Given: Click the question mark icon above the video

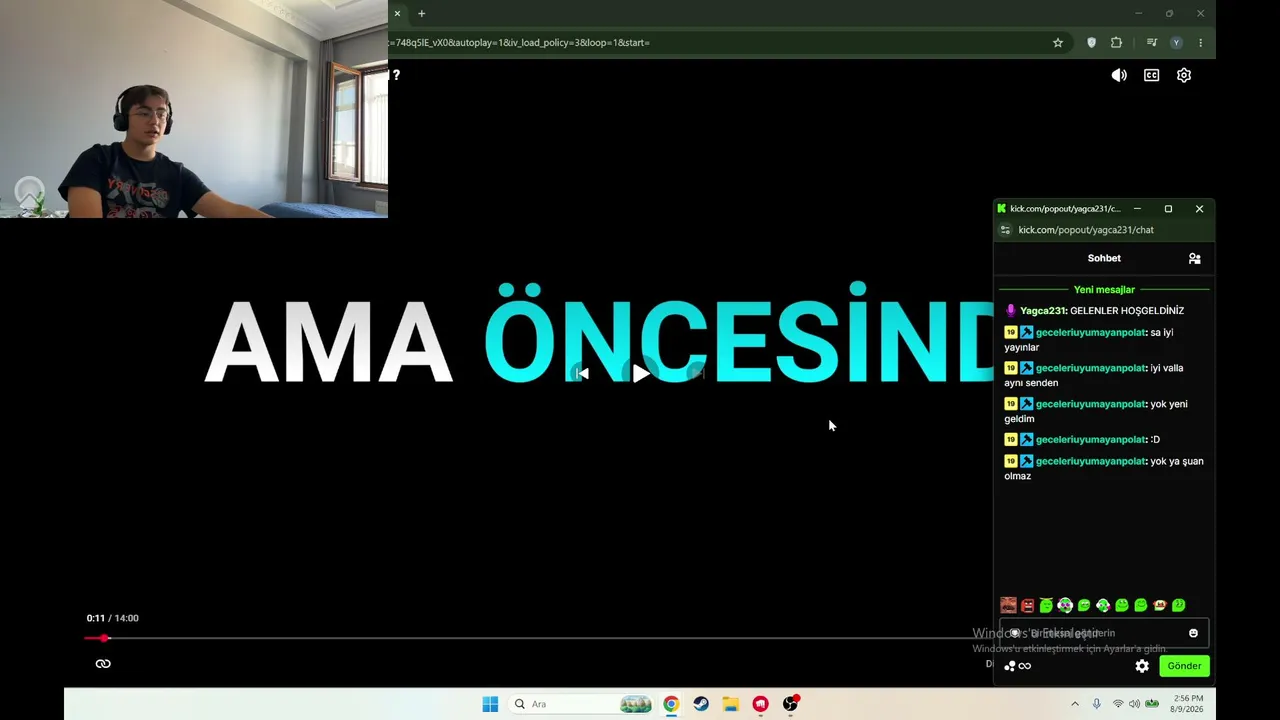Looking at the screenshot, I should coord(396,75).
